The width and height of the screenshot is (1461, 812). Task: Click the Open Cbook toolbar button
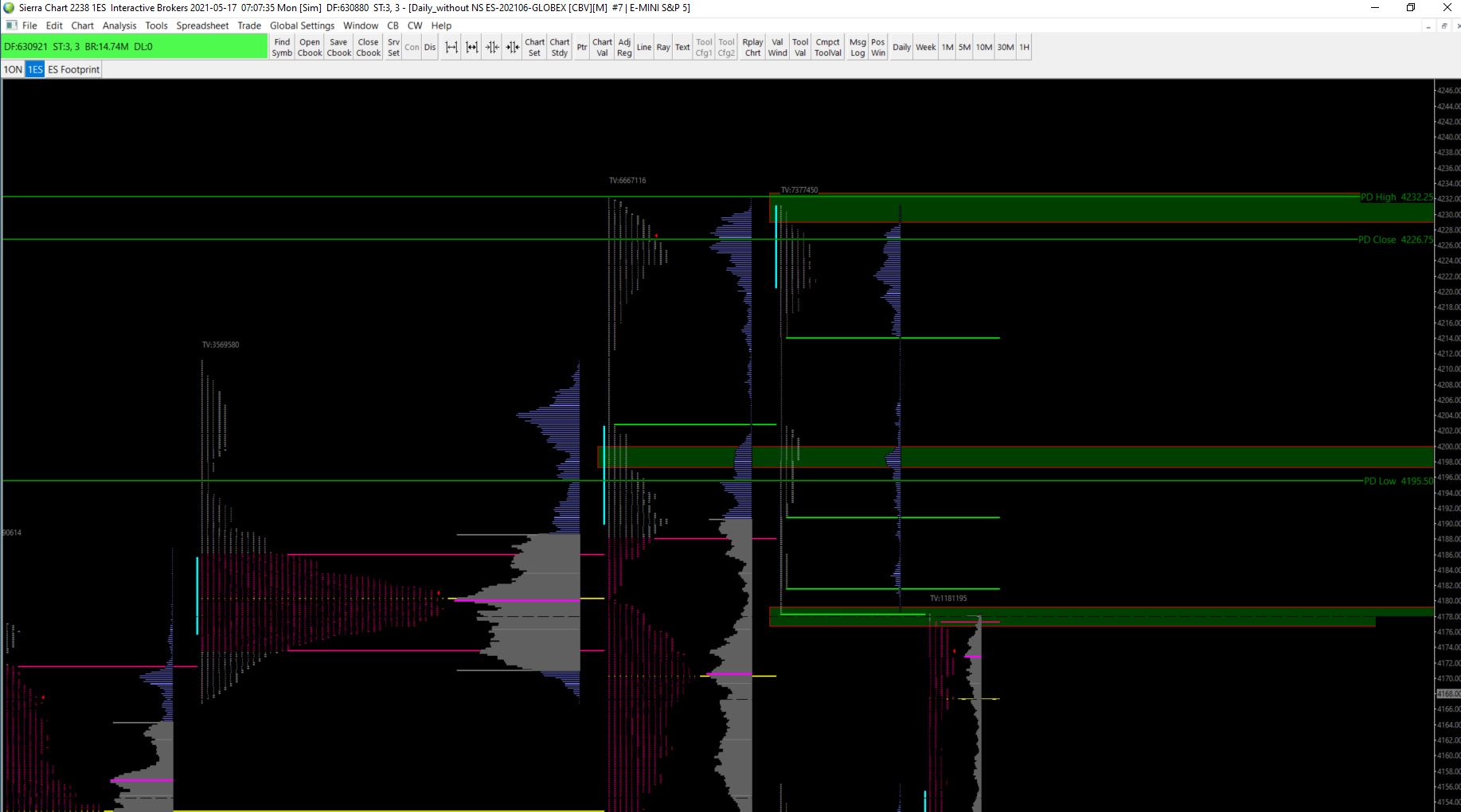pos(310,47)
